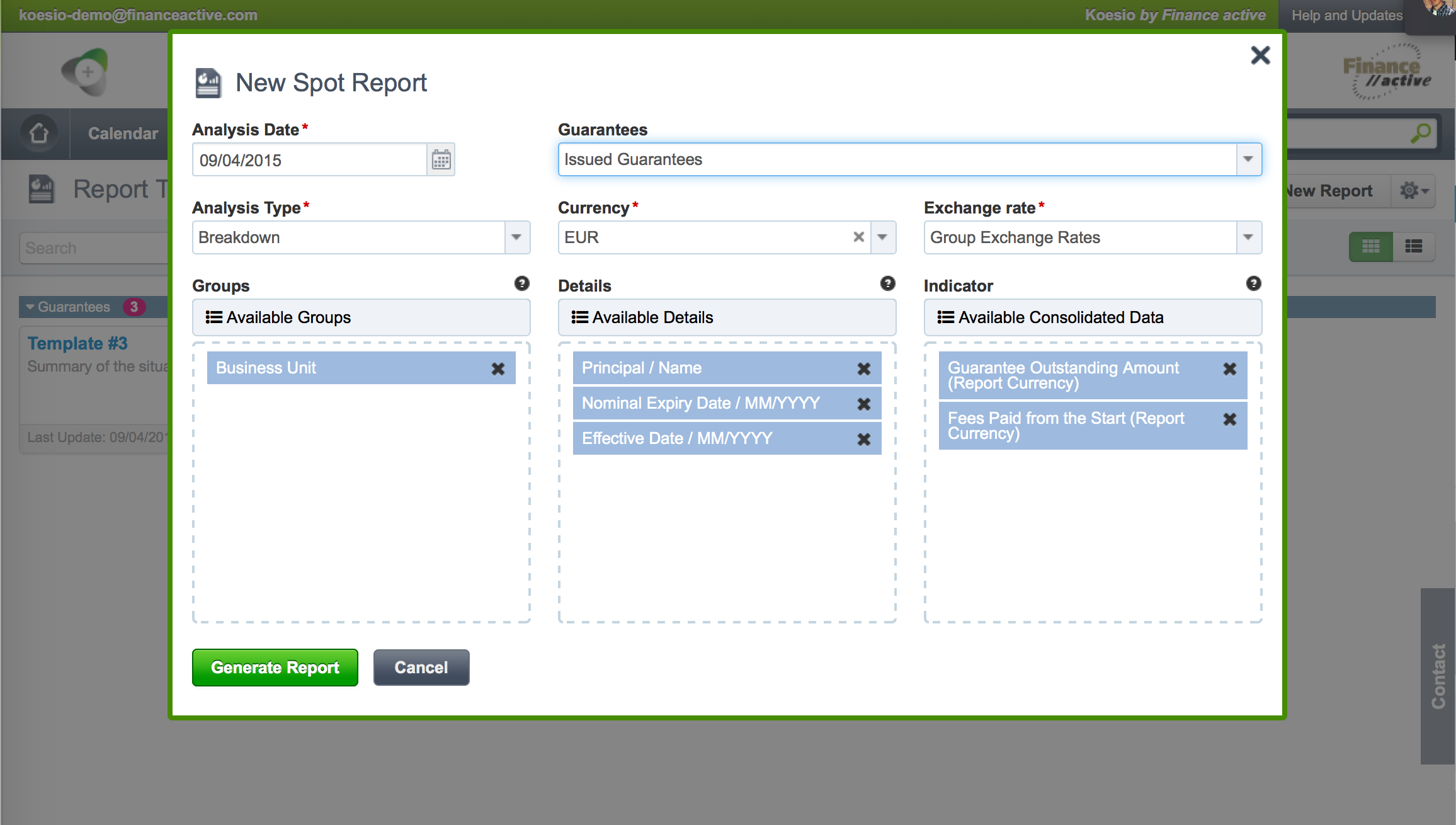Clear the EUR currency selection

pos(858,237)
